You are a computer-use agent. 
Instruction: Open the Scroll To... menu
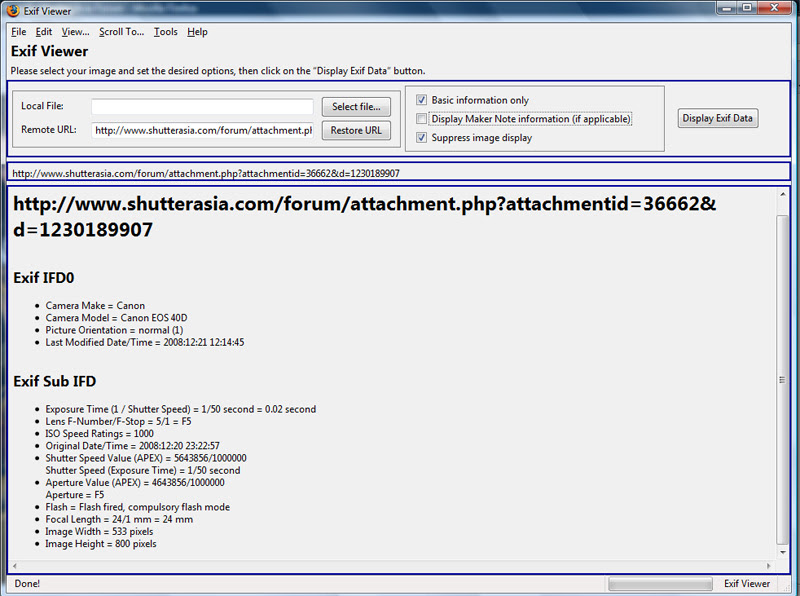pos(121,32)
